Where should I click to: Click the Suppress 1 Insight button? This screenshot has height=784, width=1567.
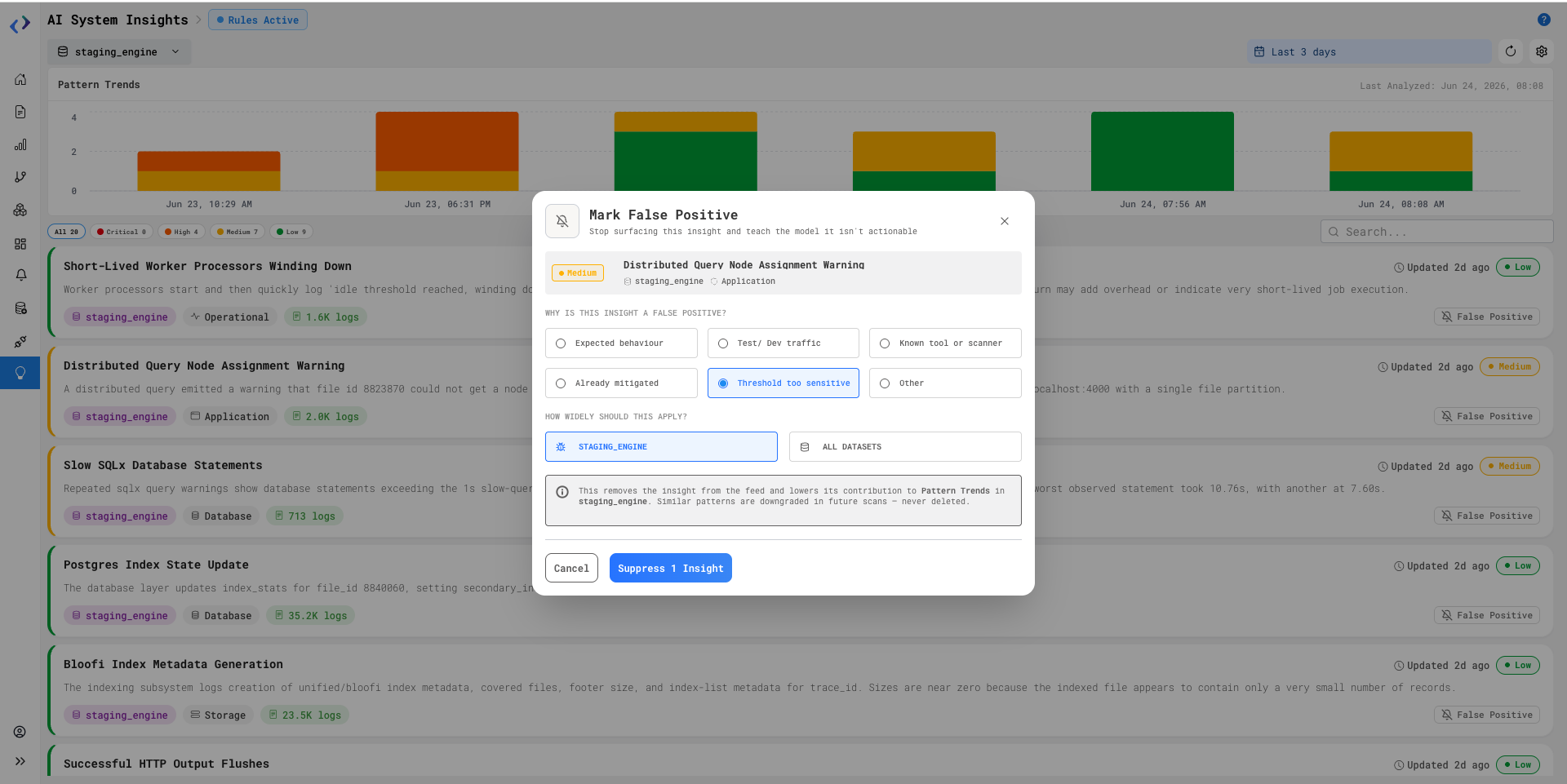coord(671,569)
